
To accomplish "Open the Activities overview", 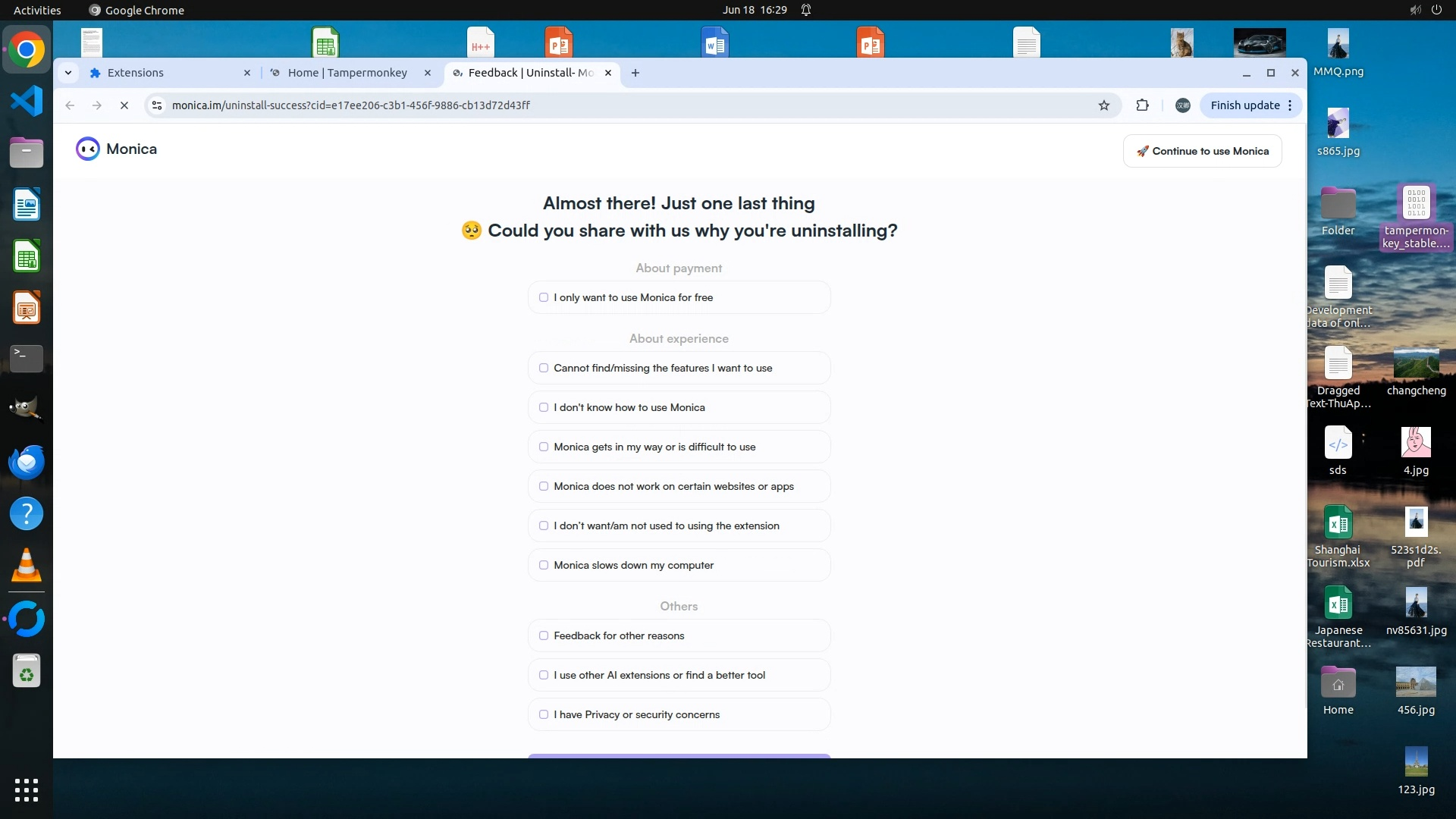I will [37, 10].
